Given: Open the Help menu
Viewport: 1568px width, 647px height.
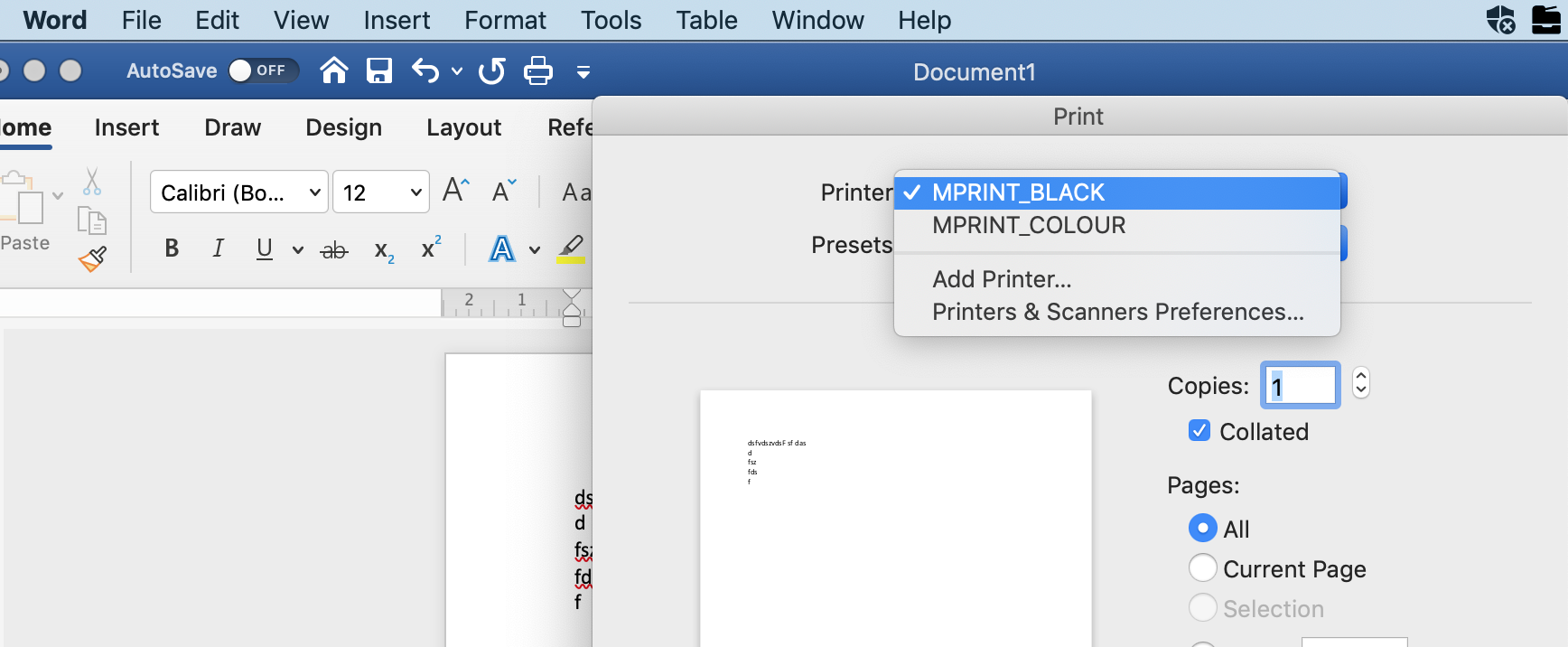Looking at the screenshot, I should coord(925,20).
